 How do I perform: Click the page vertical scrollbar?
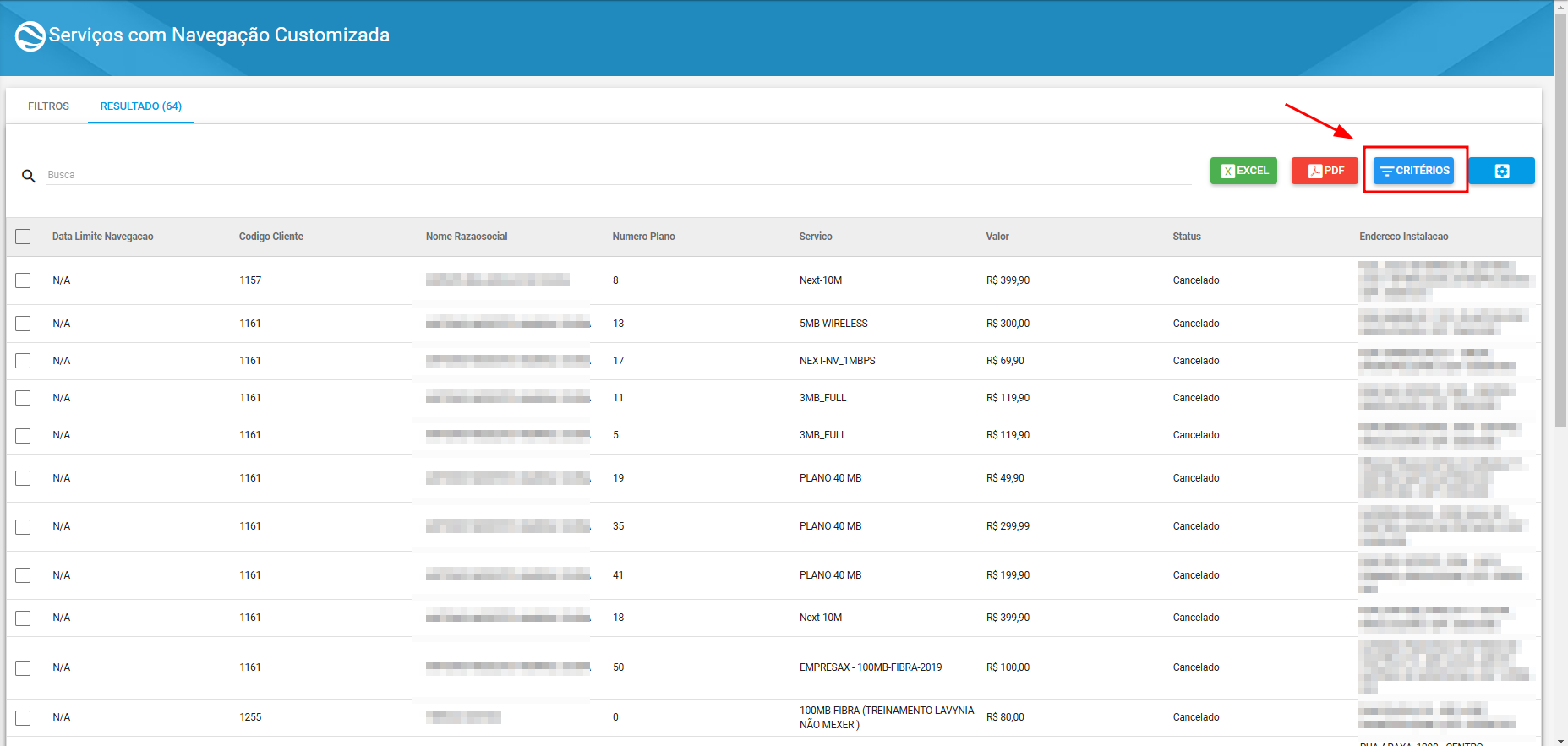(1561, 220)
